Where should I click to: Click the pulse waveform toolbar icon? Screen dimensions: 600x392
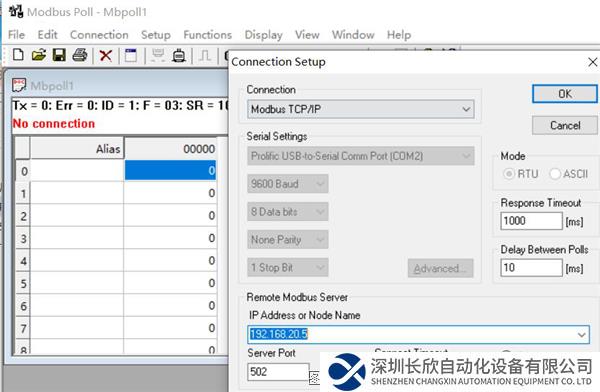point(205,56)
